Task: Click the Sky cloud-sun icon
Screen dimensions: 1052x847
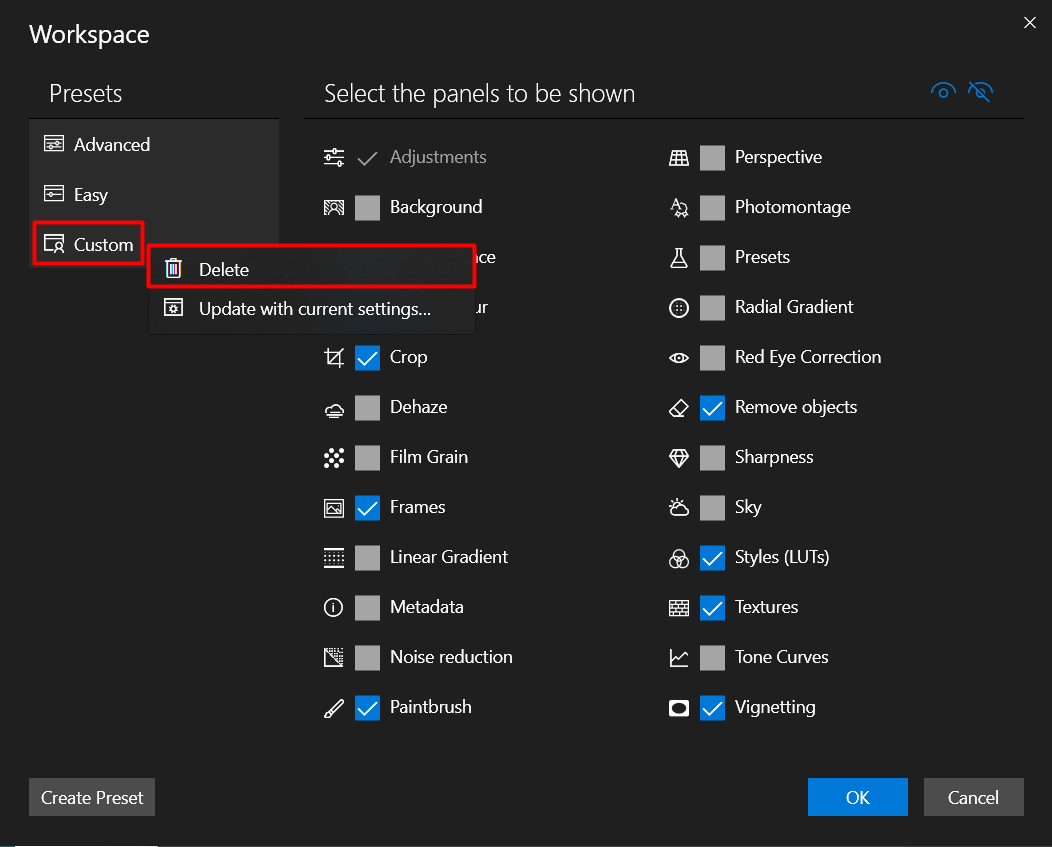Action: (x=679, y=507)
